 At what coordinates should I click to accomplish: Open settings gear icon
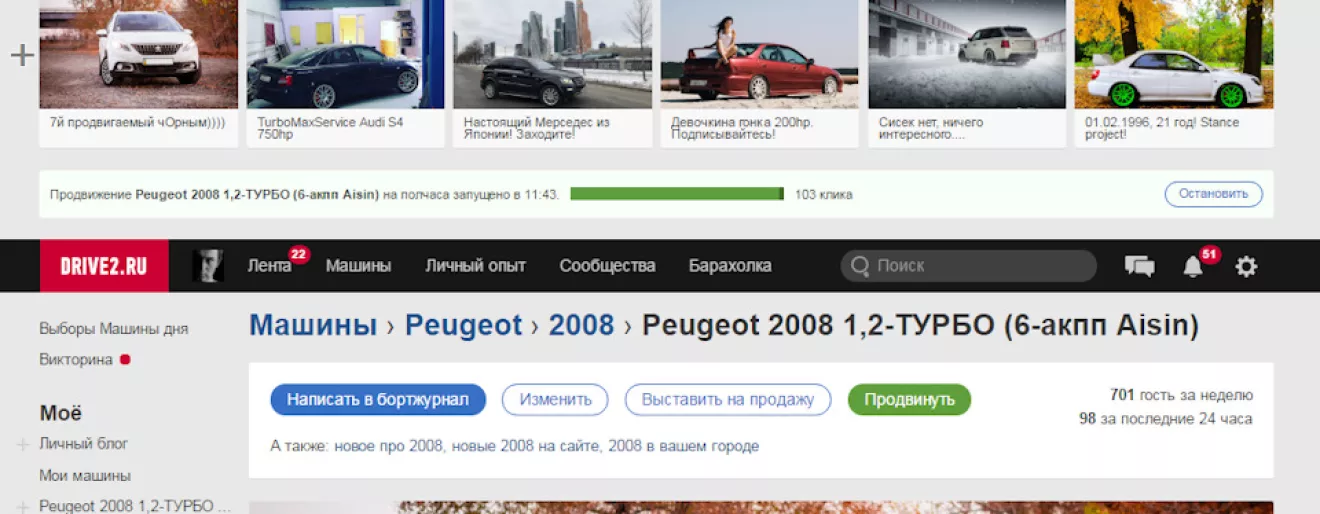(x=1246, y=266)
